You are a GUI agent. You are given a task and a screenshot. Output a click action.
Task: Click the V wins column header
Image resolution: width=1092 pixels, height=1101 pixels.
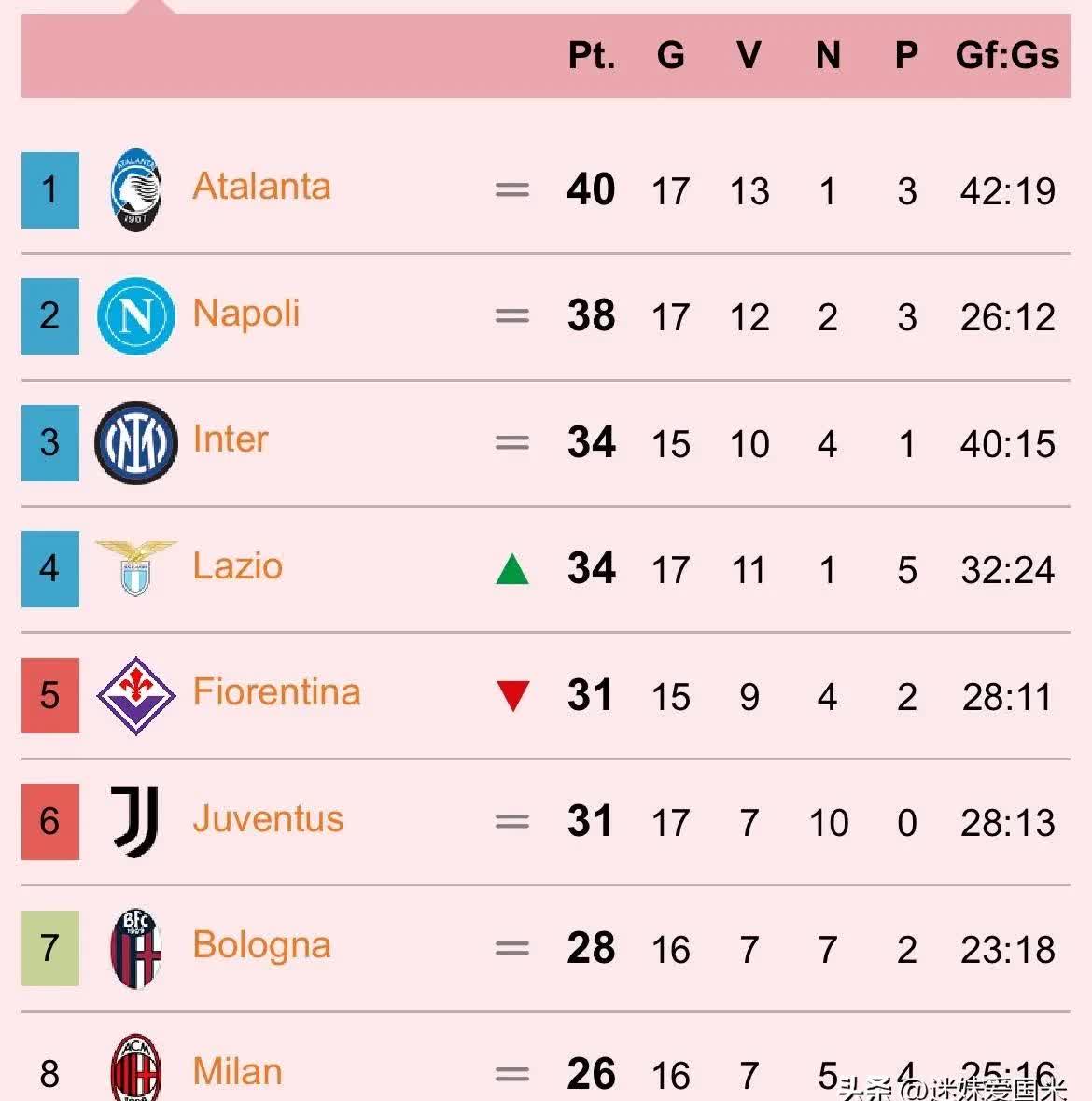coord(749,55)
